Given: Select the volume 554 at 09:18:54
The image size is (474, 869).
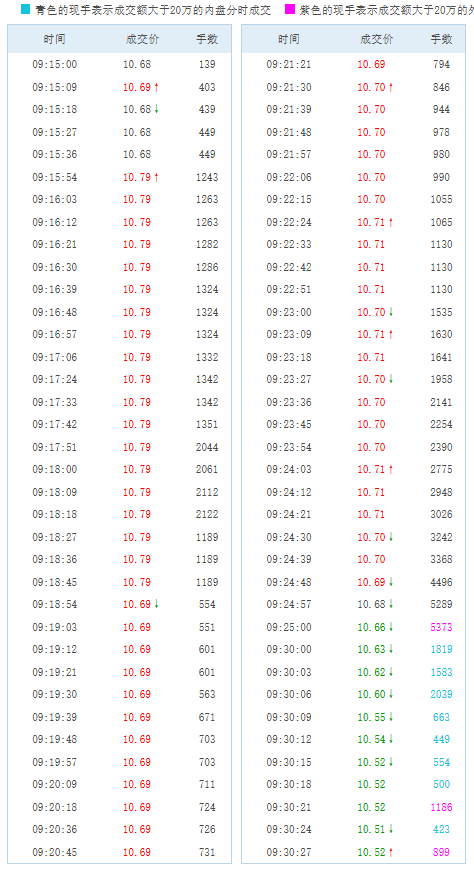Looking at the screenshot, I should click(x=207, y=604).
